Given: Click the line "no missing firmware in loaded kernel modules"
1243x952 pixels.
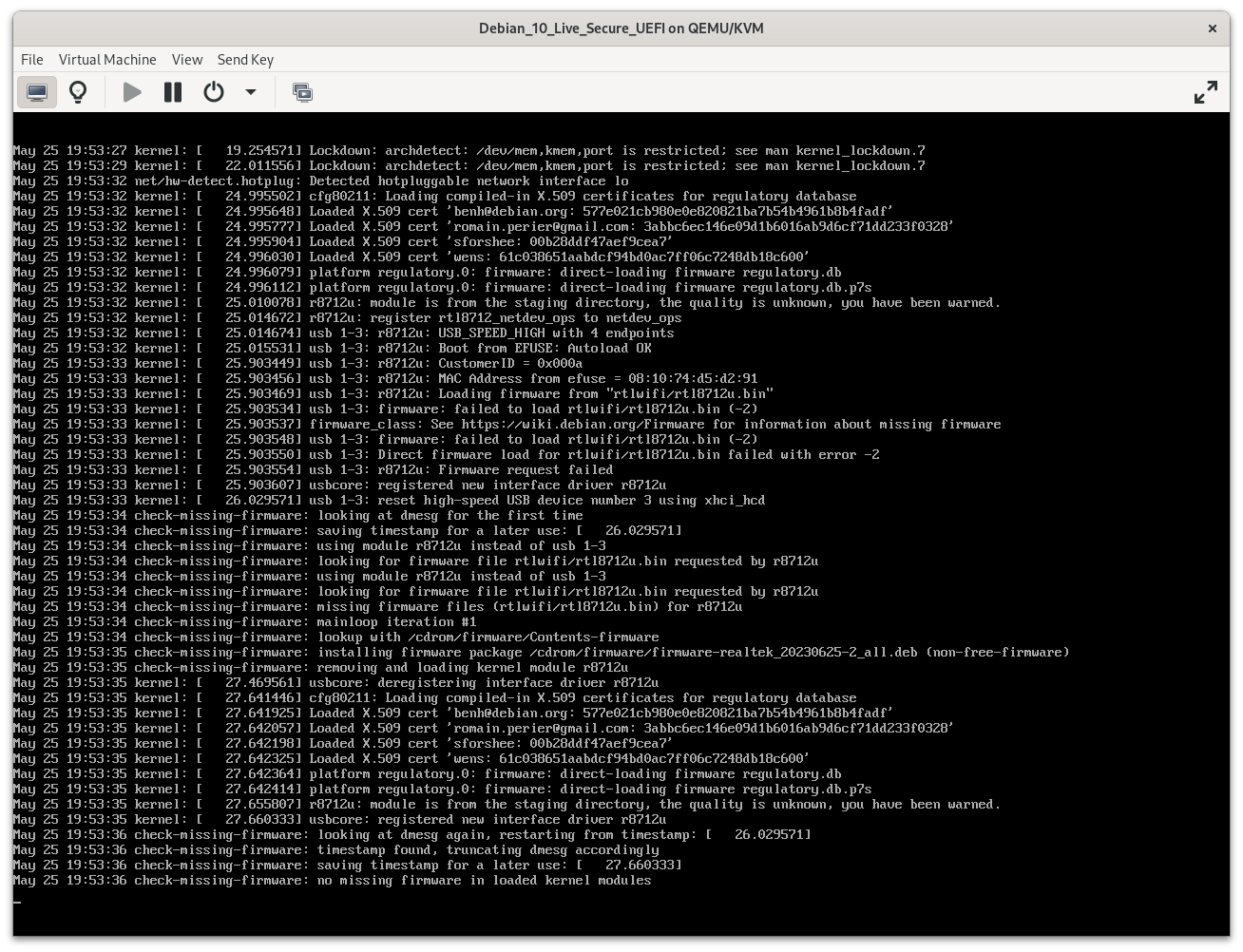Looking at the screenshot, I should [x=333, y=881].
